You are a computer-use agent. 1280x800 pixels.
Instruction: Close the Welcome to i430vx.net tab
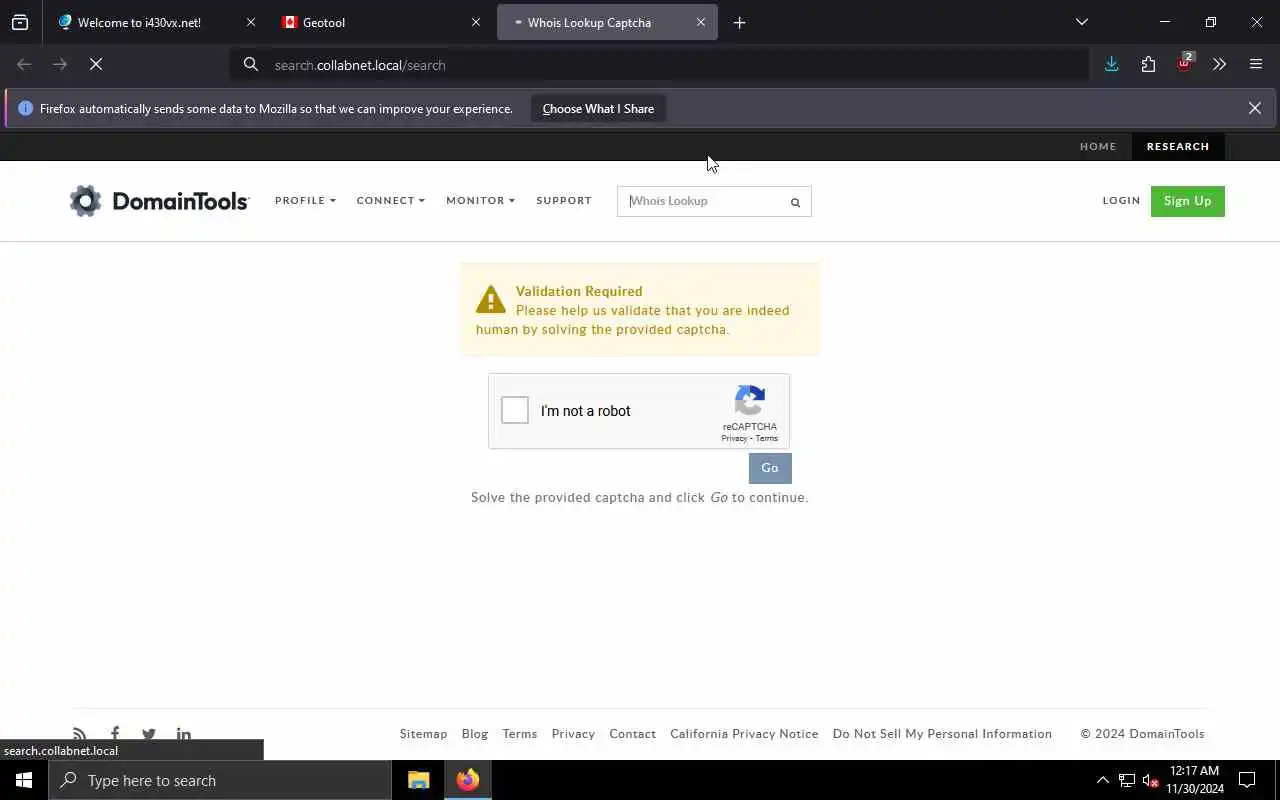point(250,22)
